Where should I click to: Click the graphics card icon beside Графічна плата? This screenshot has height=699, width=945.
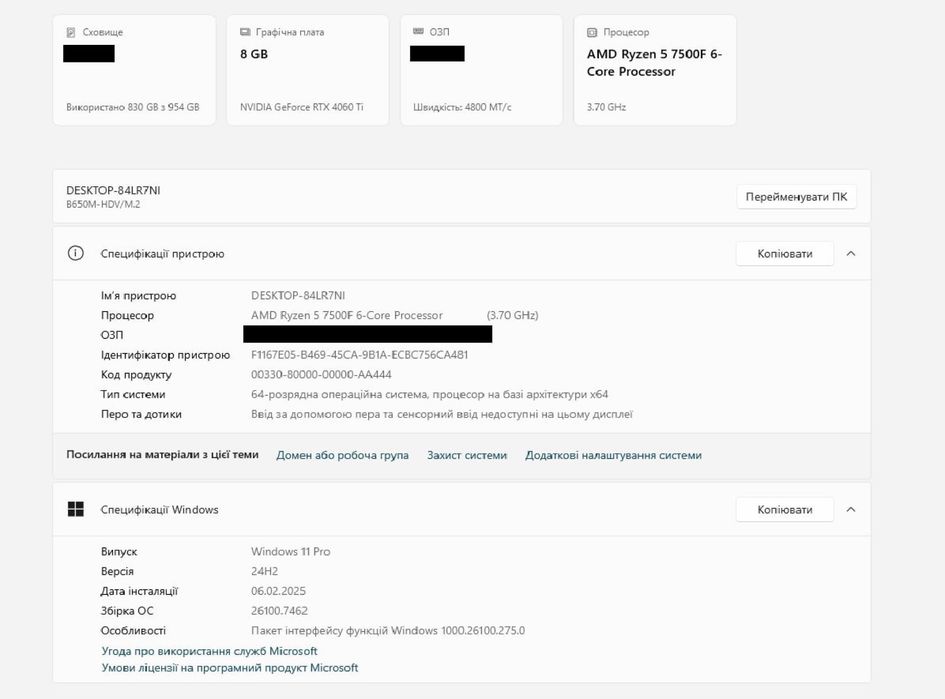coord(245,32)
